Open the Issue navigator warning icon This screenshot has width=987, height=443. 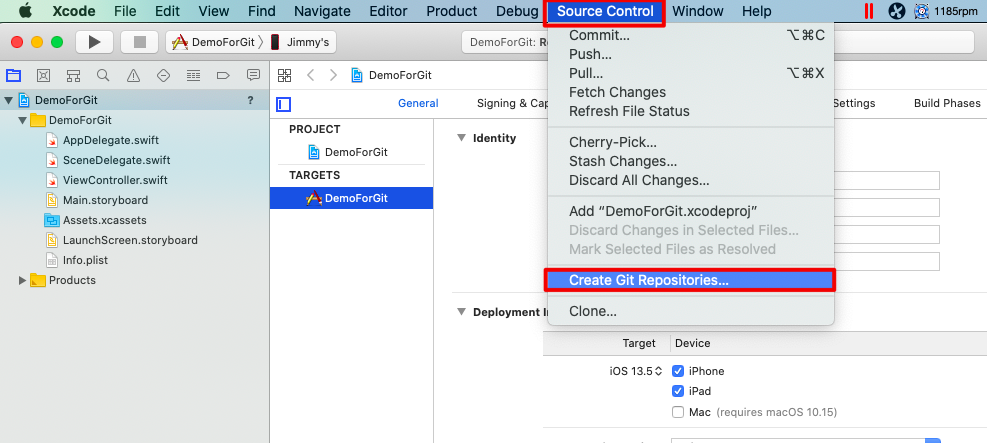(x=133, y=76)
